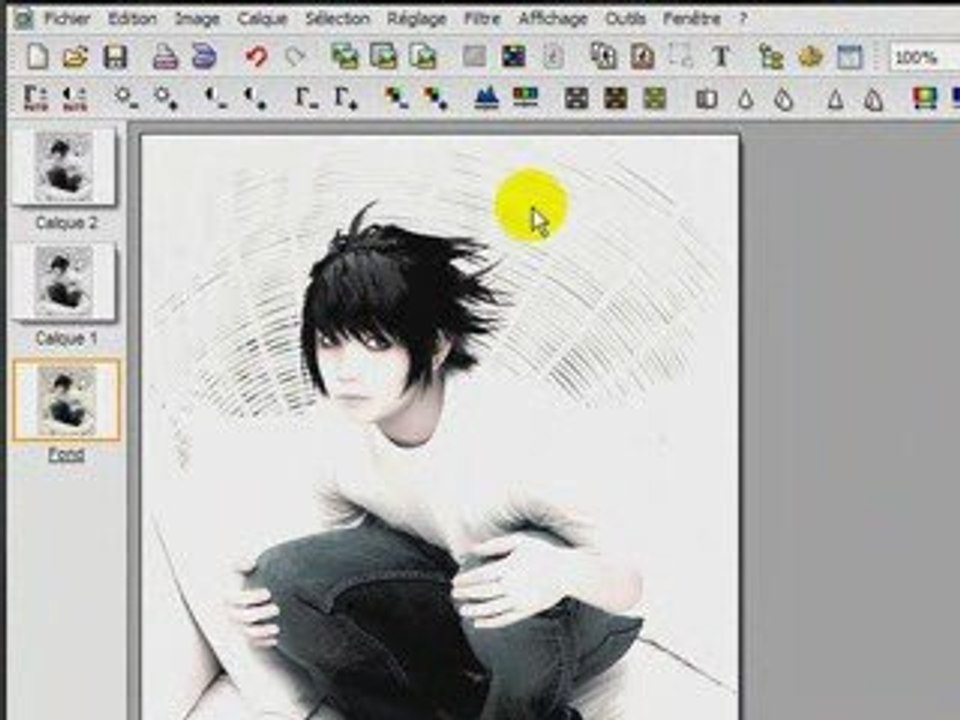Increase gamma correction
The width and height of the screenshot is (960, 720).
tap(345, 98)
